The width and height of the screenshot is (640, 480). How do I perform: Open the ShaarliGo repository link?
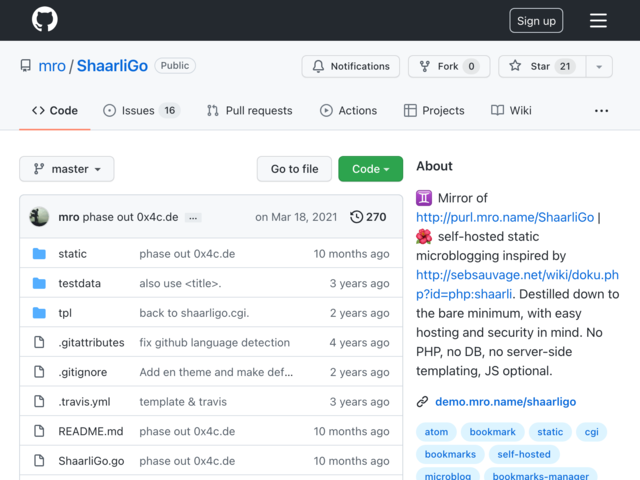click(x=112, y=66)
